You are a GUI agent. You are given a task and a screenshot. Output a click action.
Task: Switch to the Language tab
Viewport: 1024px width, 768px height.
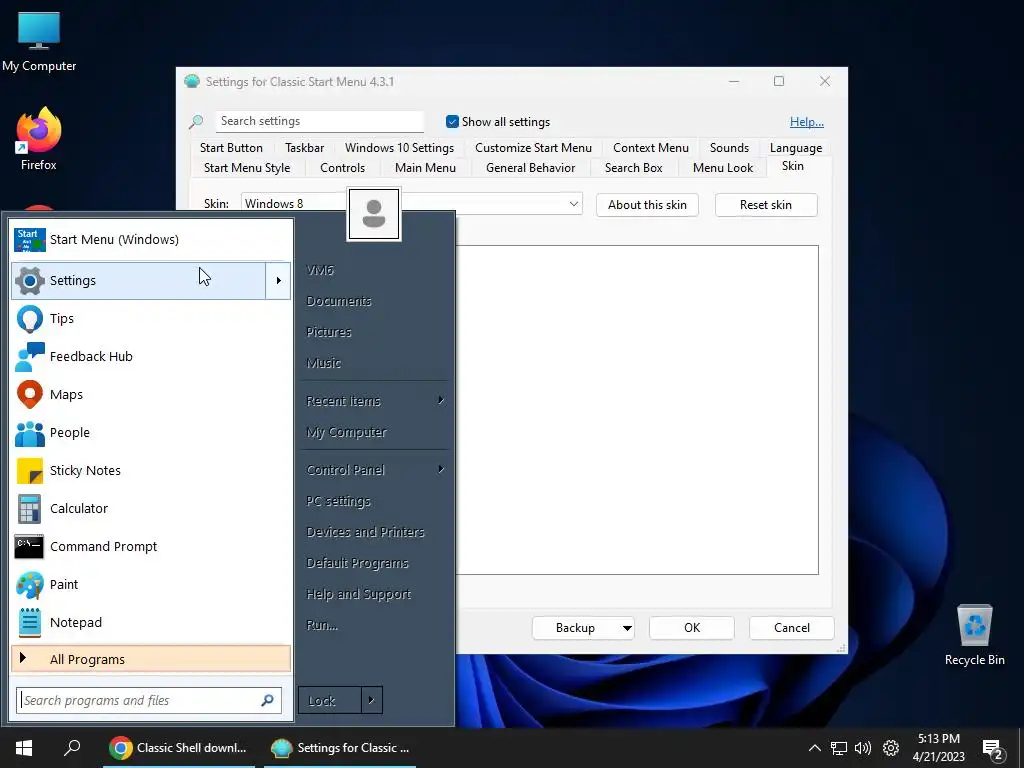click(795, 148)
